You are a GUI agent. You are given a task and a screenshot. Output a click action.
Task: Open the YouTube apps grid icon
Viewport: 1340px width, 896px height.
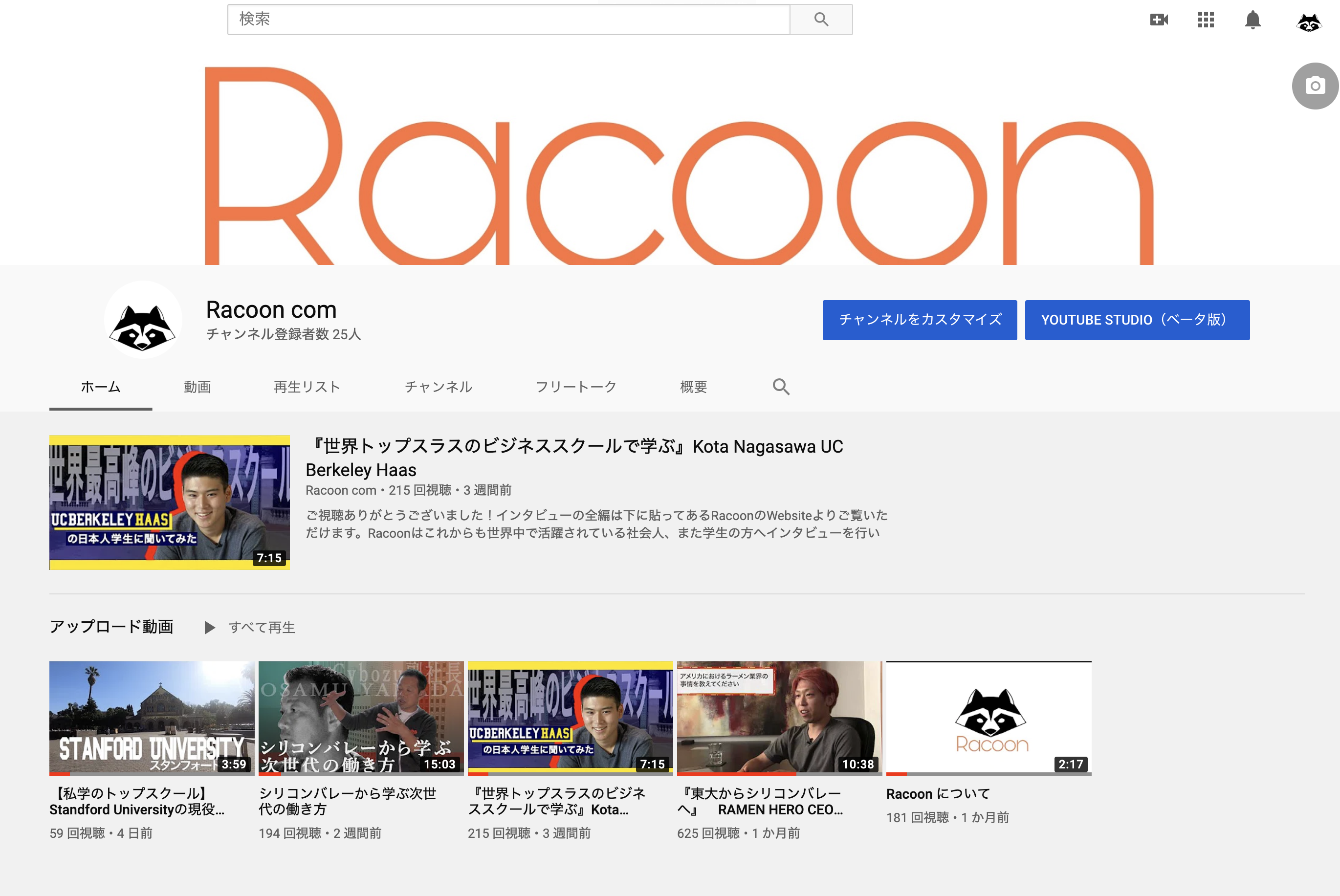[x=1205, y=20]
